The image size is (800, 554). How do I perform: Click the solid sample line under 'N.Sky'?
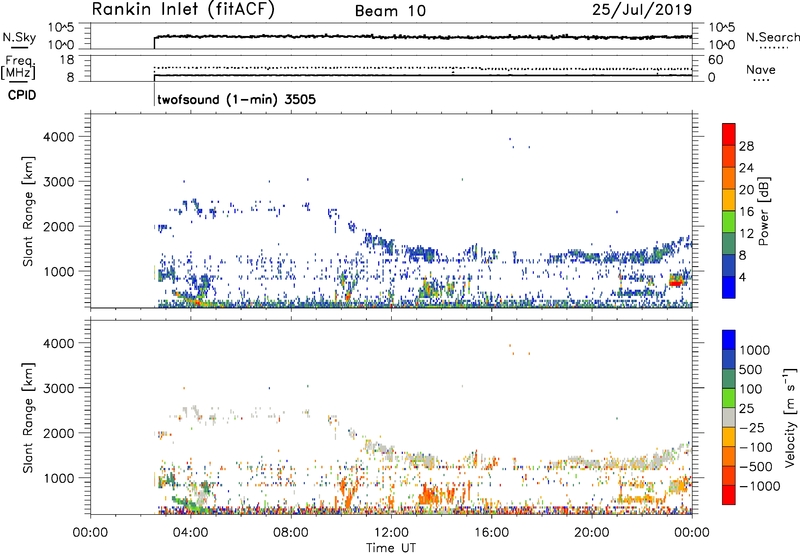point(19,47)
